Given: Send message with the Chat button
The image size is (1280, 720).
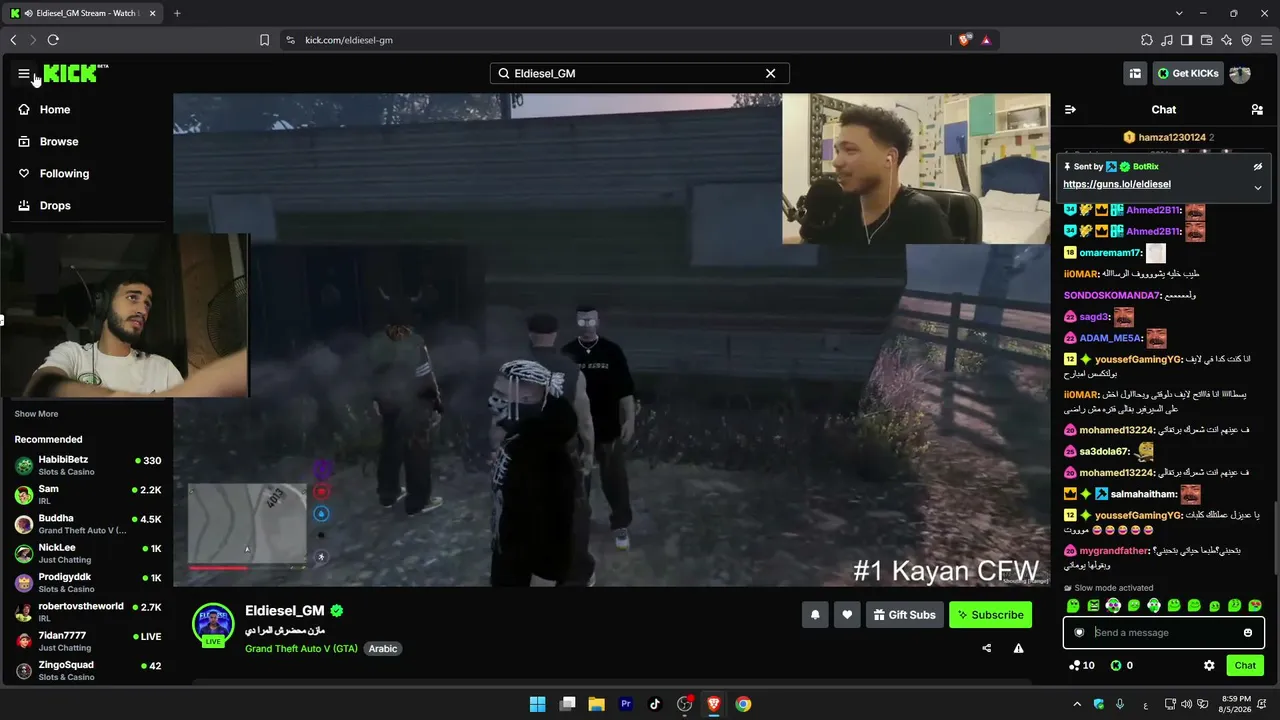Looking at the screenshot, I should 1245,665.
